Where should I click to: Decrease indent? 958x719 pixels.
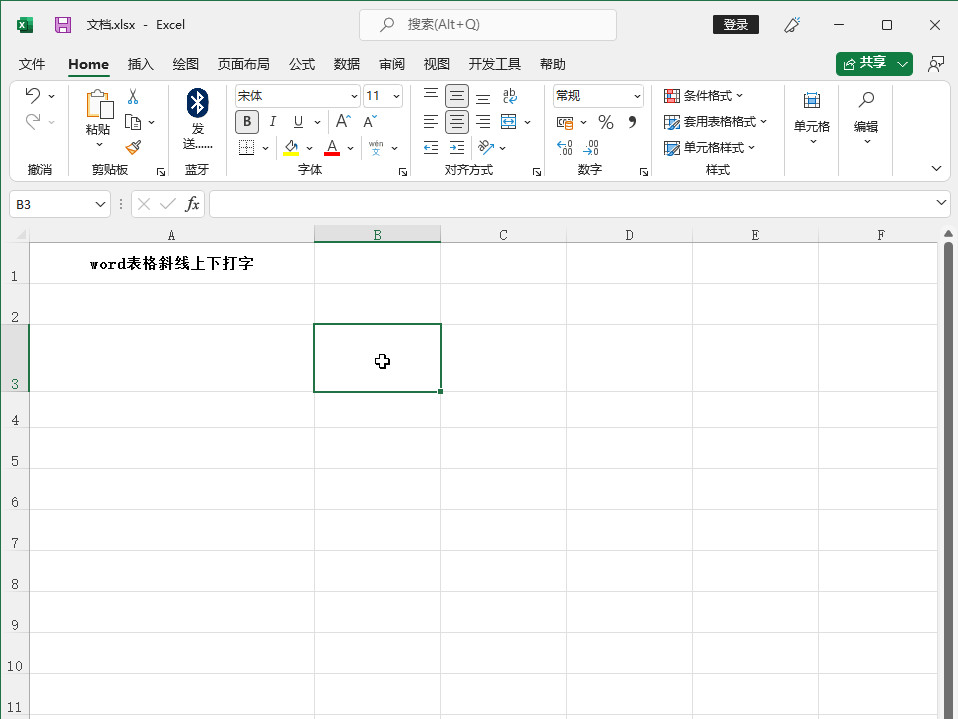tap(431, 147)
